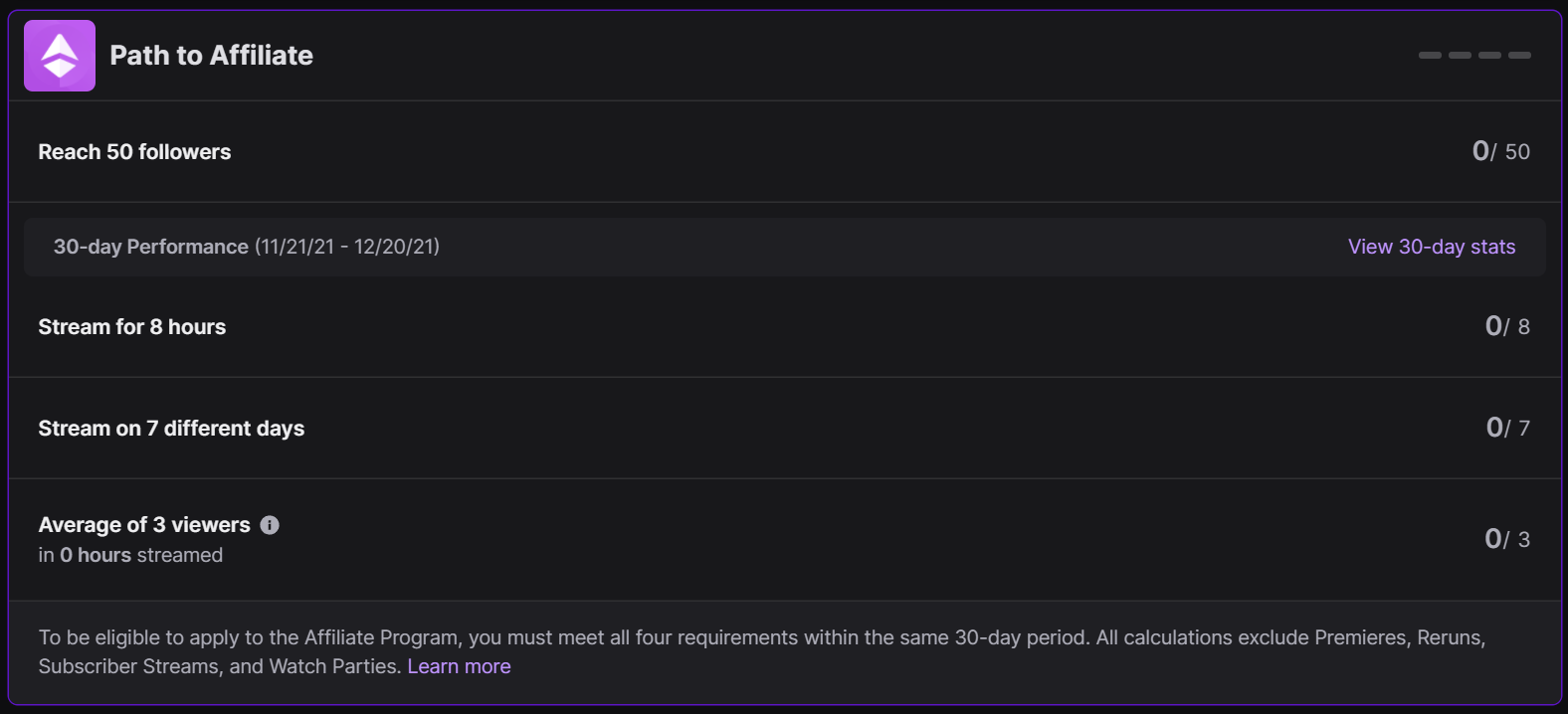This screenshot has height=714, width=1568.
Task: Click the Affiliate Program eligibility description text
Action: (x=761, y=638)
